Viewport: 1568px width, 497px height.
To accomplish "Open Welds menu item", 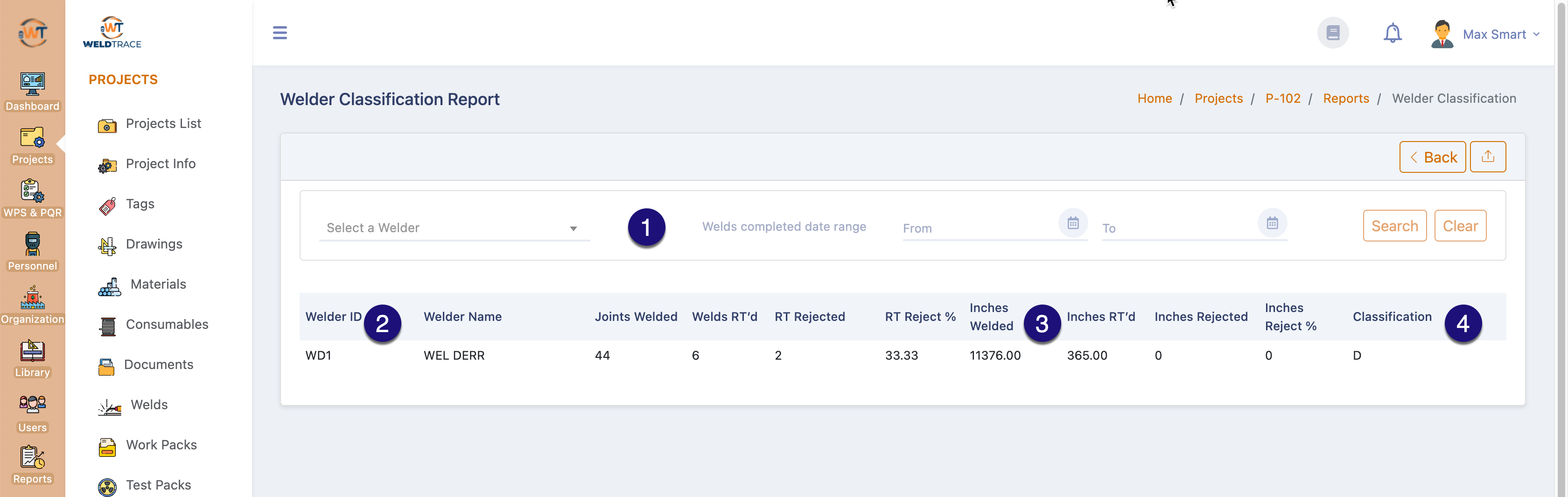I will tap(149, 405).
